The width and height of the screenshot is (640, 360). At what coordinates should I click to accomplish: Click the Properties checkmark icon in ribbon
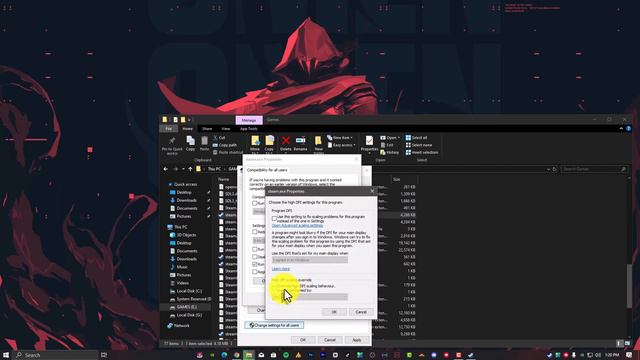point(369,141)
